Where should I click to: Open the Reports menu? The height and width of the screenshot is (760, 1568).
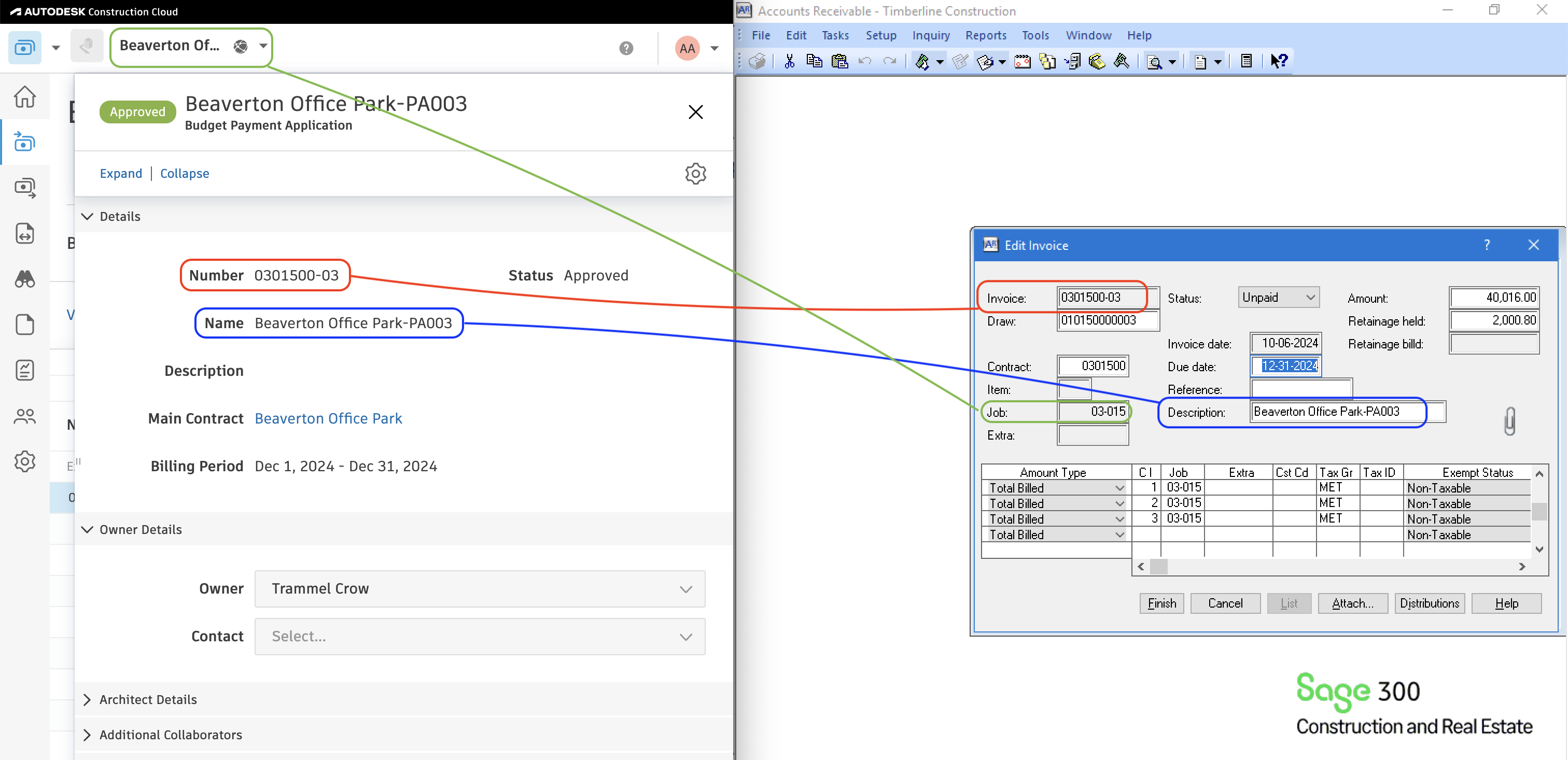click(986, 35)
